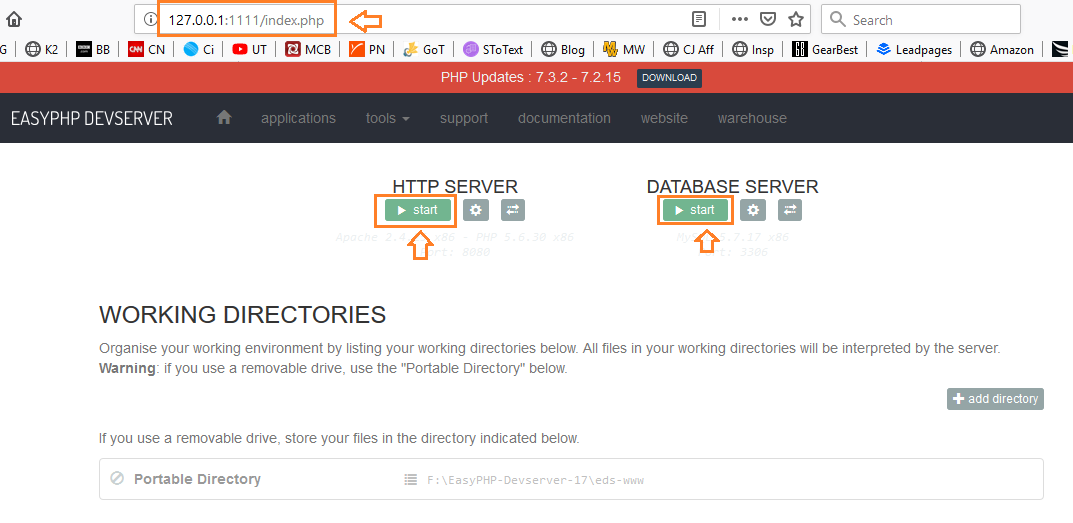Open the K2 bookmark
This screenshot has height=523, width=1073.
point(41,49)
